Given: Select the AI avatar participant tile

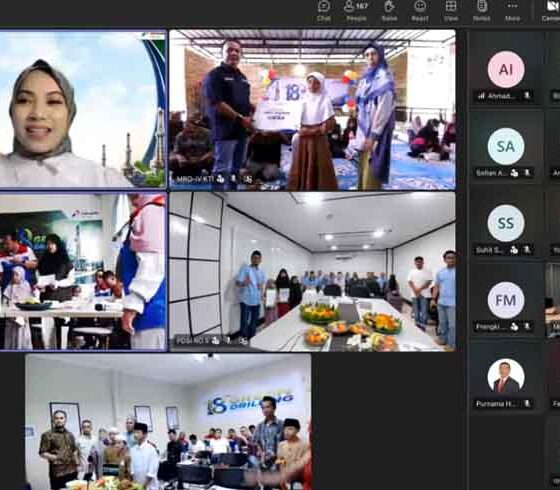Looking at the screenshot, I should click(506, 69).
